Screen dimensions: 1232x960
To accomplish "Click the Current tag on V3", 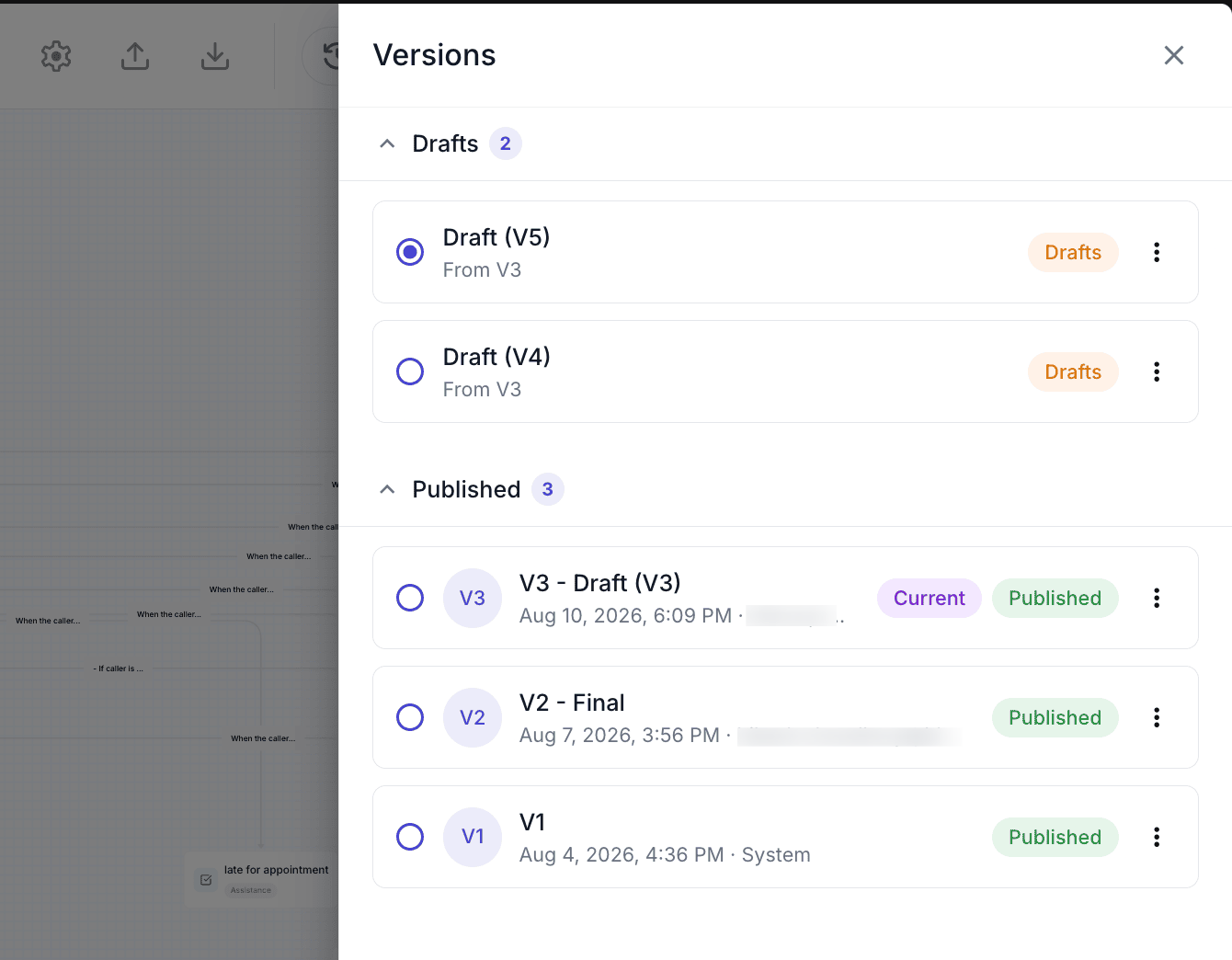I will (930, 598).
